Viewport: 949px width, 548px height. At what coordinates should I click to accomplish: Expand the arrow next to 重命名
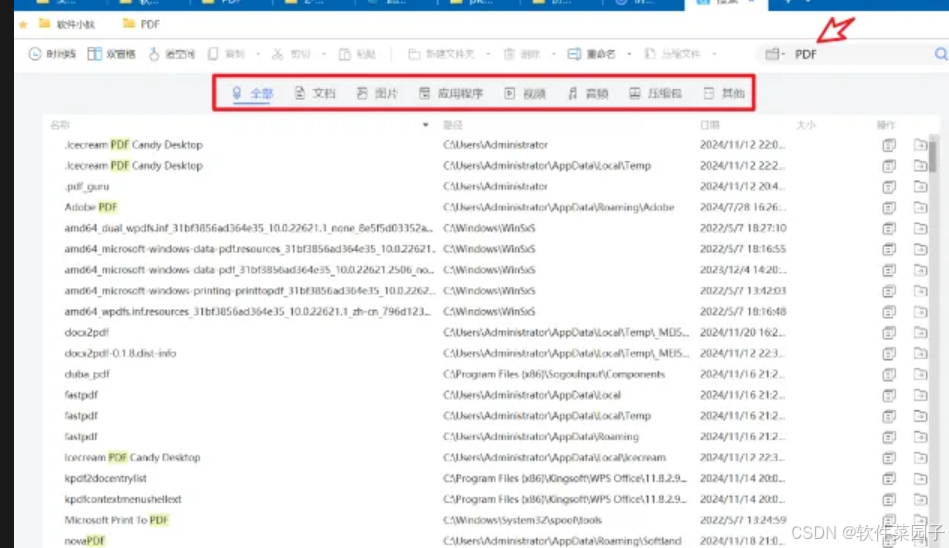pos(629,54)
